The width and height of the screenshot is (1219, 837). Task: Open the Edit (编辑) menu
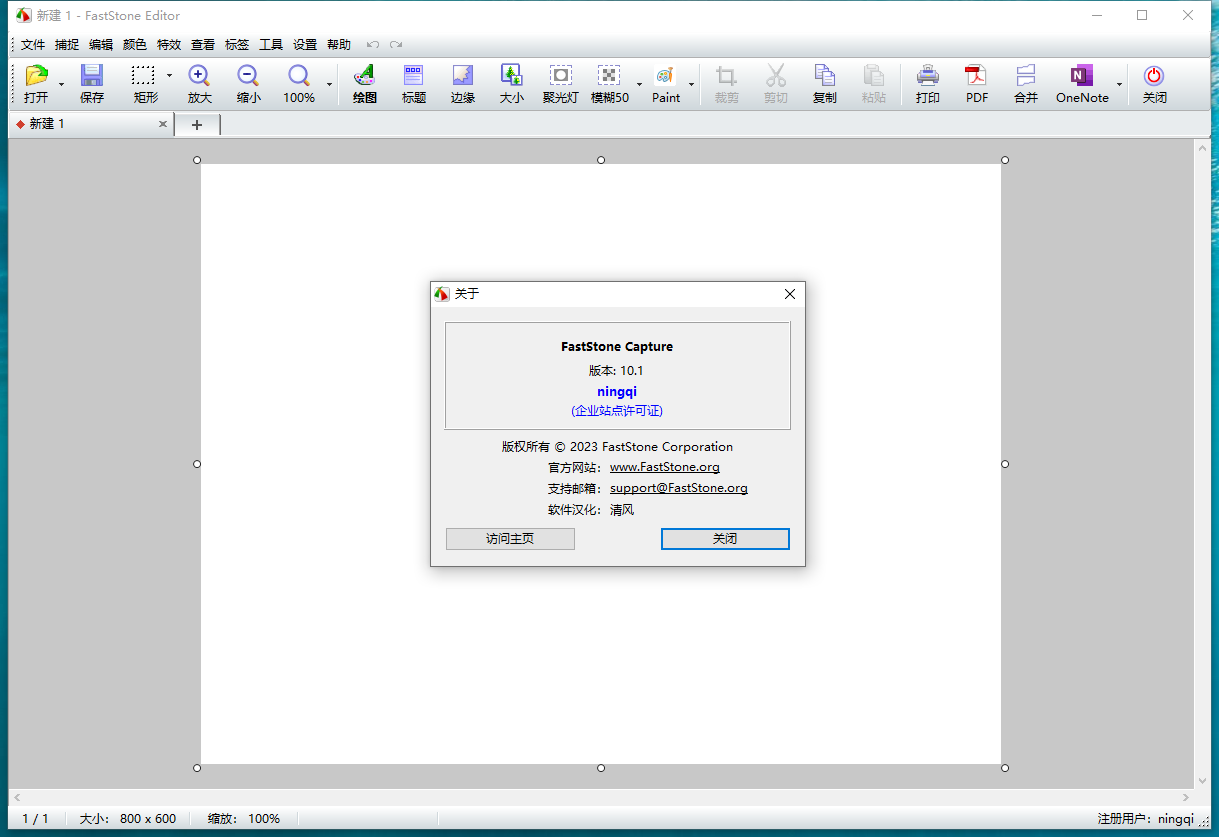[x=101, y=45]
